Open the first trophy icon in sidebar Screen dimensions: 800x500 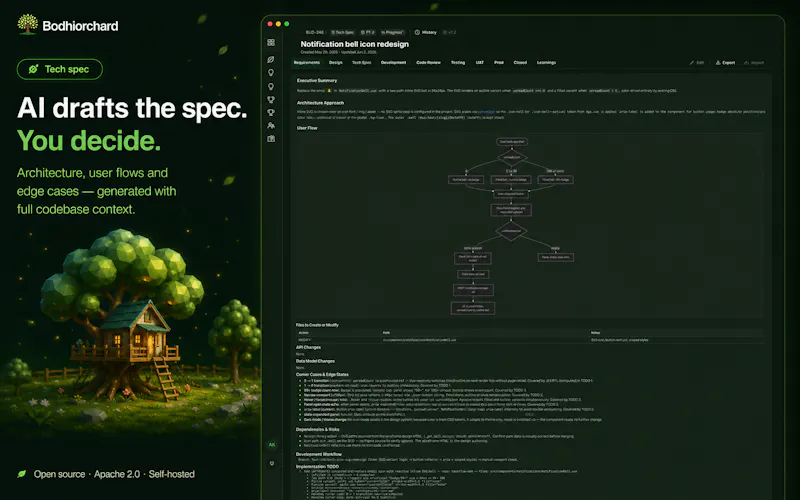tap(271, 99)
